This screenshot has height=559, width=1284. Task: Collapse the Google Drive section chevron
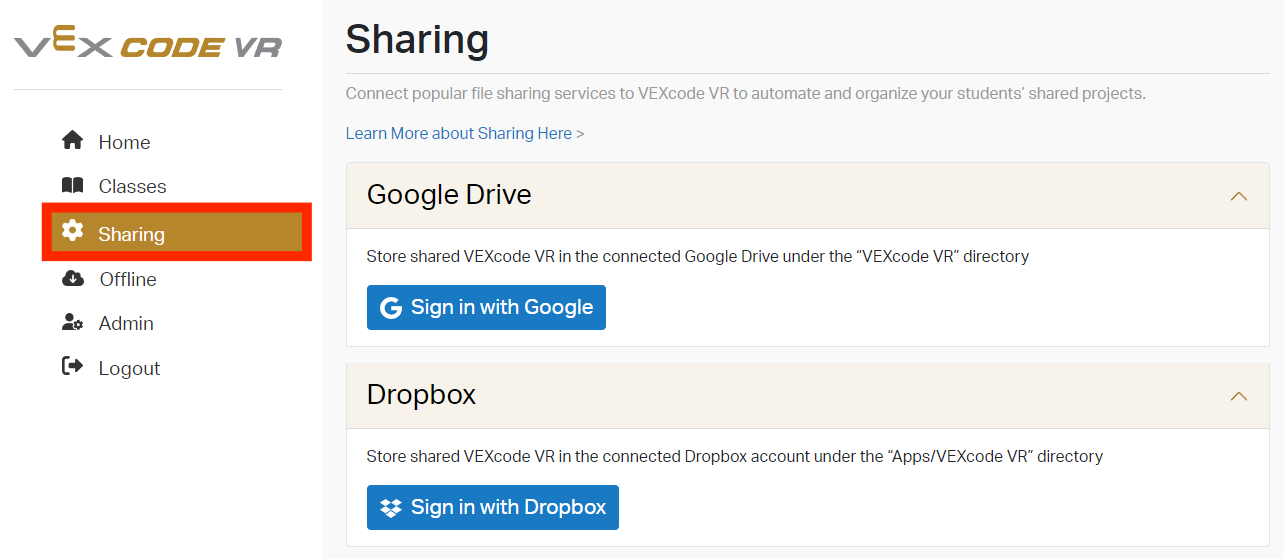1238,196
